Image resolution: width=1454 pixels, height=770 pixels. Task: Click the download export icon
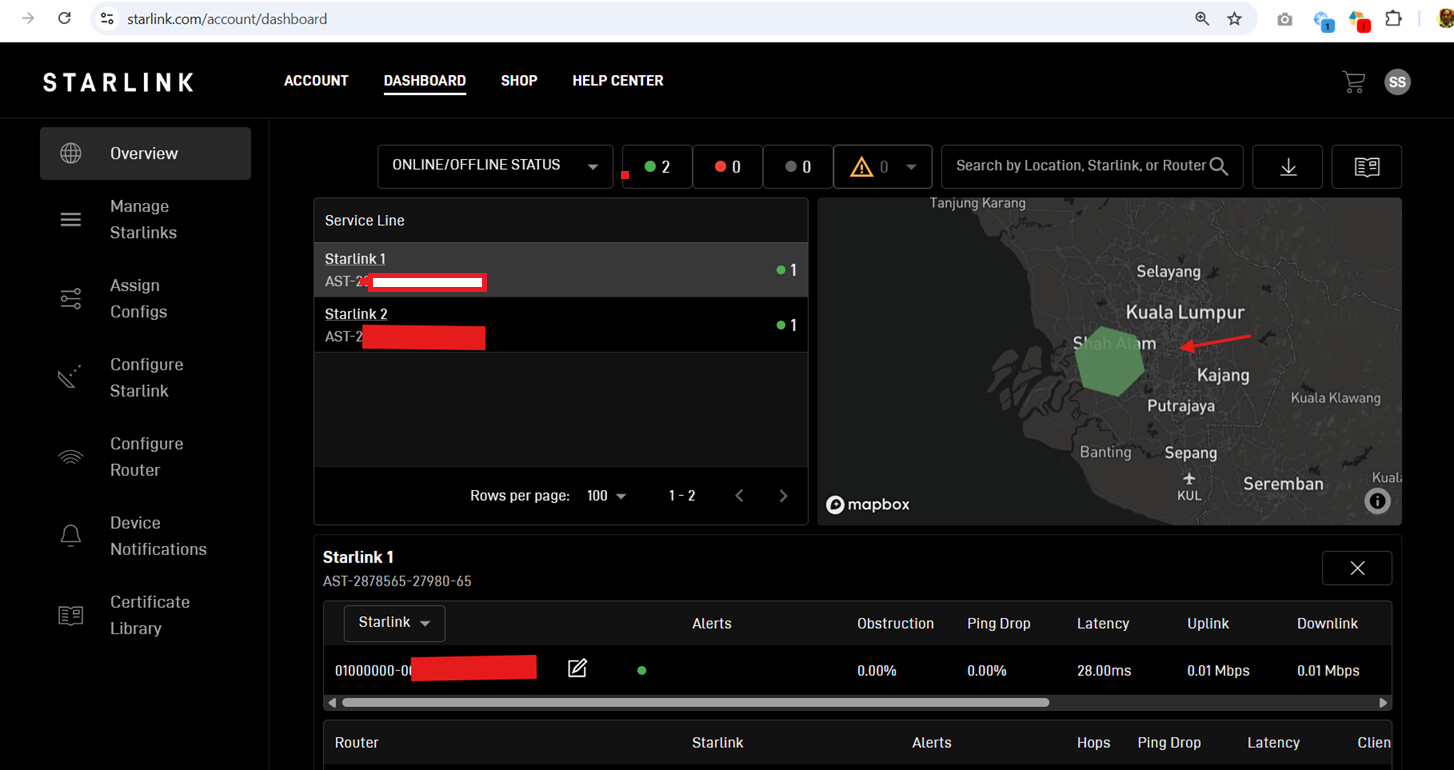(x=1288, y=167)
